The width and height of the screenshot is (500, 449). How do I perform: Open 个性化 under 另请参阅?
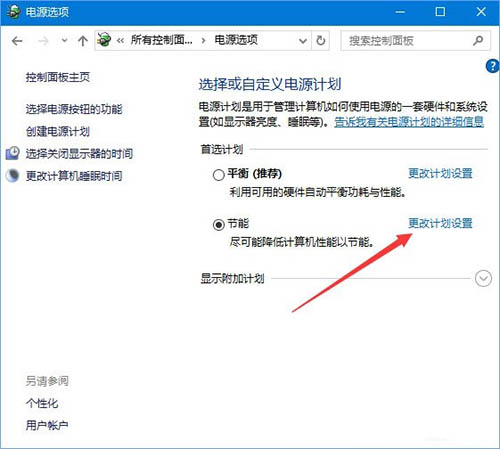click(x=42, y=404)
